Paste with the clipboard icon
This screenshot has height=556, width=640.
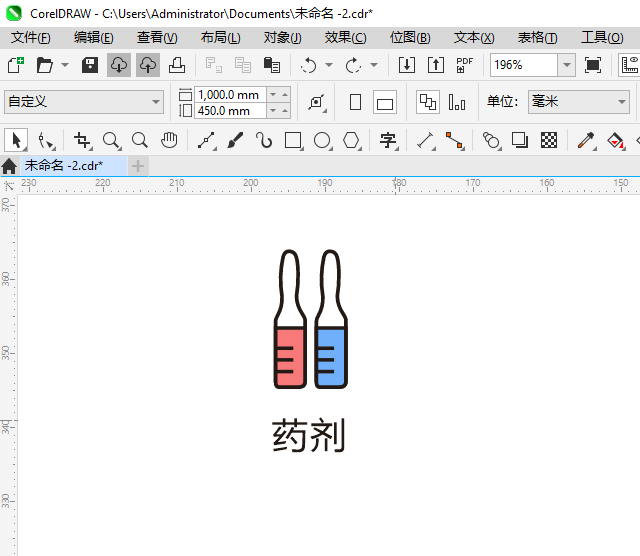(x=272, y=65)
